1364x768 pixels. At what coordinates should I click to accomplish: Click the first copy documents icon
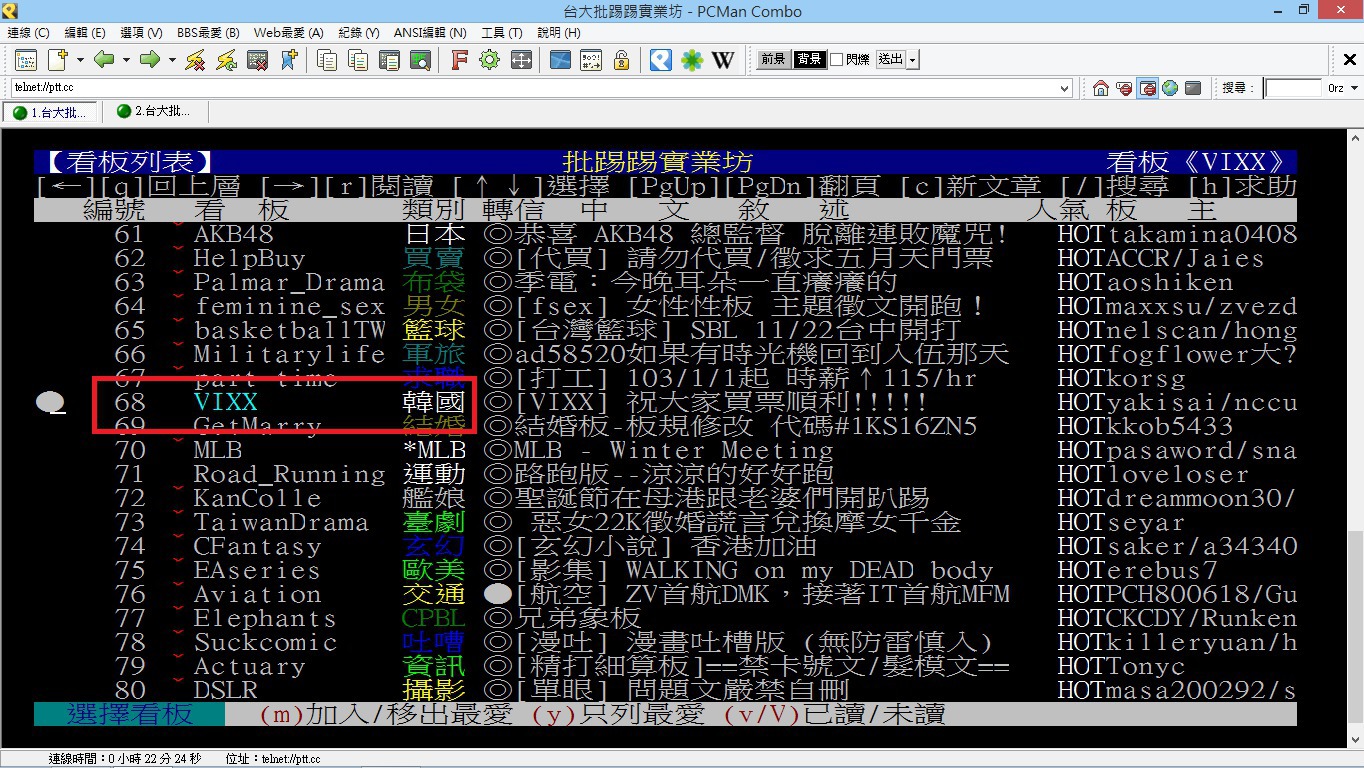(327, 60)
